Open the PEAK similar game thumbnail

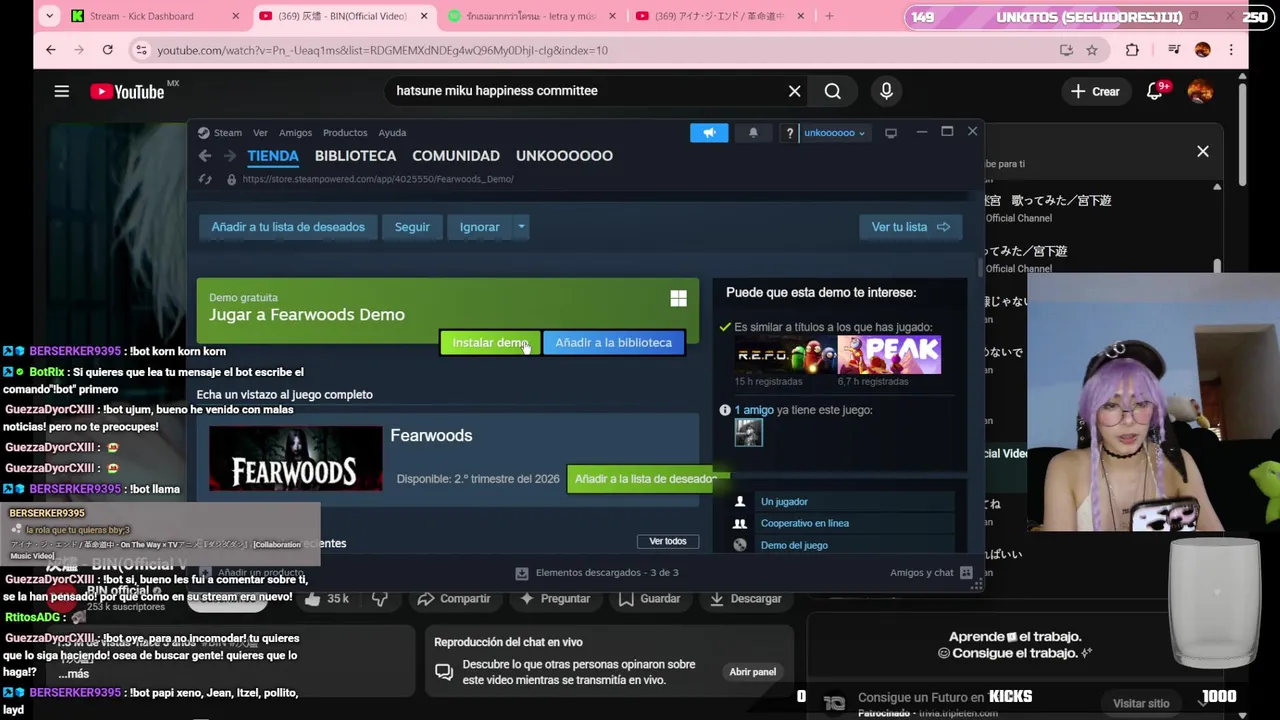coord(889,355)
